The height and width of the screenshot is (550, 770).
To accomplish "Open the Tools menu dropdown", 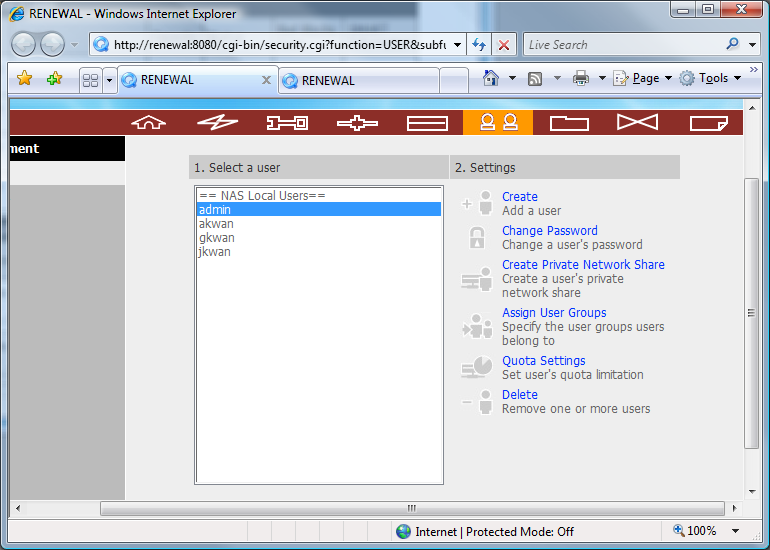I will click(x=713, y=78).
